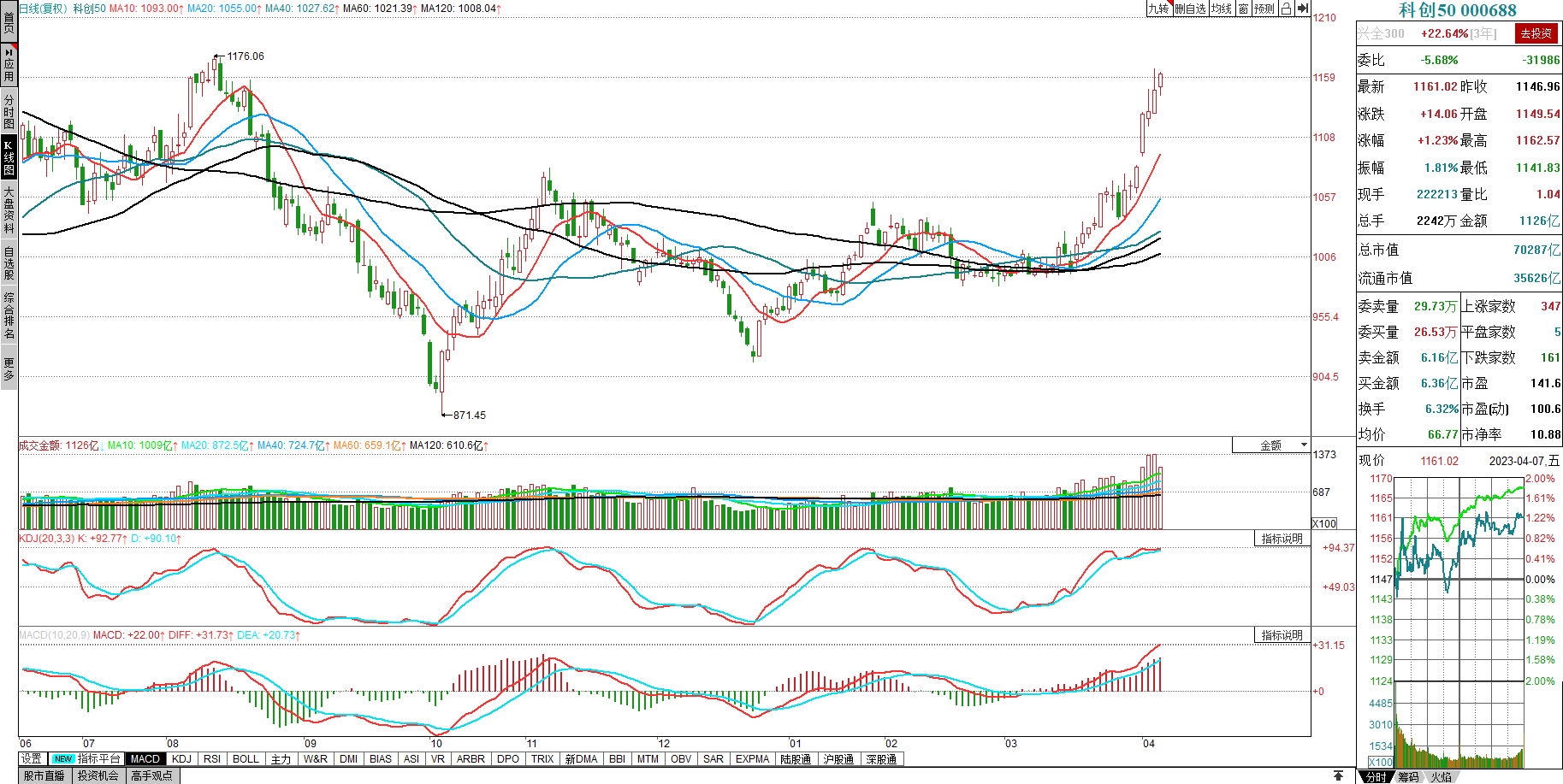Image resolution: width=1563 pixels, height=784 pixels.
Task: Open the 窗 window layout icon
Action: pos(1243,9)
